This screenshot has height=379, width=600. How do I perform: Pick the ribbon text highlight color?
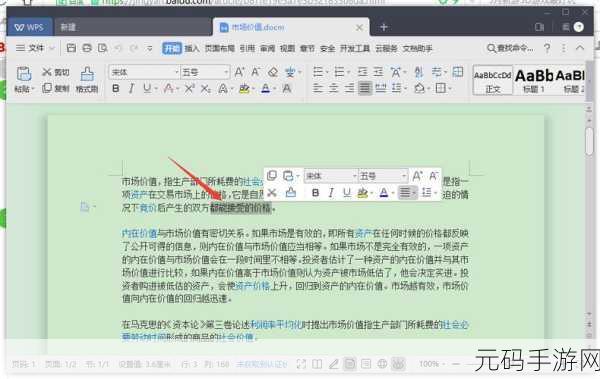click(x=243, y=88)
